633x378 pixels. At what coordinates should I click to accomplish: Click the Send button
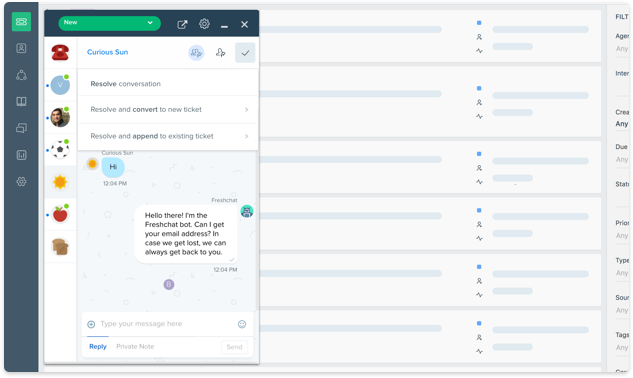click(234, 347)
